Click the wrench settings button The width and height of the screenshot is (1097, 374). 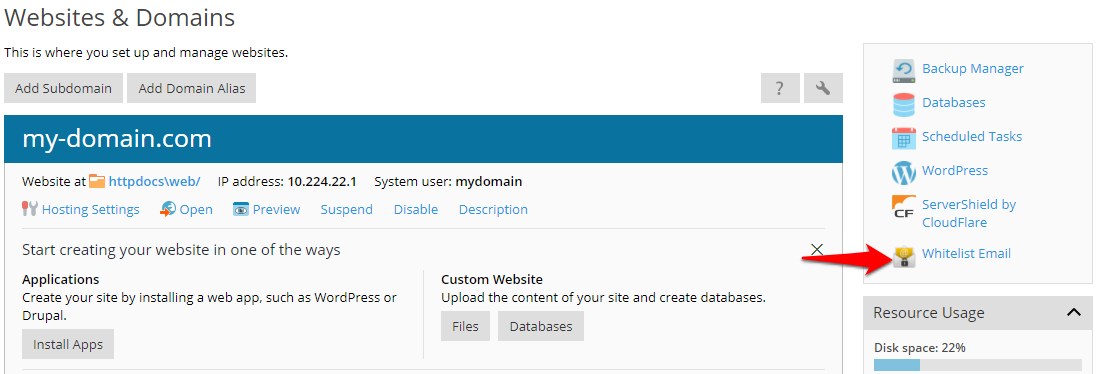[823, 88]
